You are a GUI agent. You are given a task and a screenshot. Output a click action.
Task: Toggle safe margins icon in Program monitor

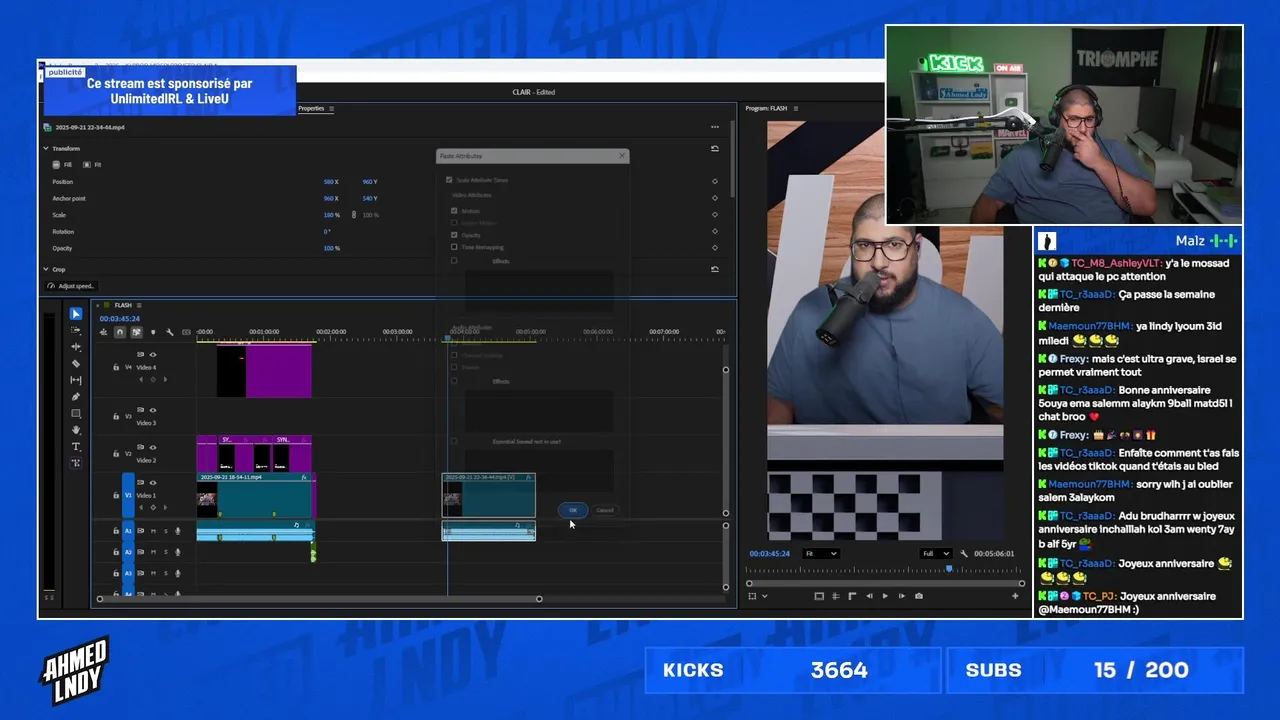tap(819, 596)
